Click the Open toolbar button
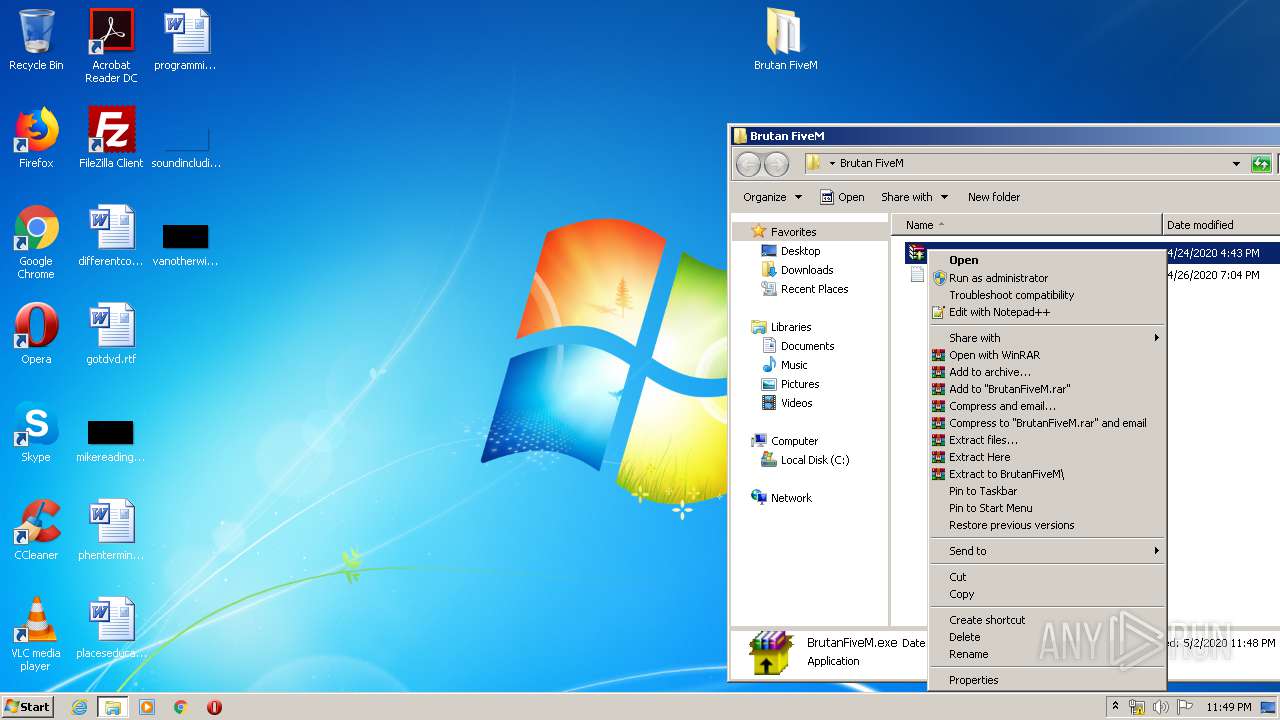Viewport: 1280px width, 720px height. pyautogui.click(x=842, y=197)
